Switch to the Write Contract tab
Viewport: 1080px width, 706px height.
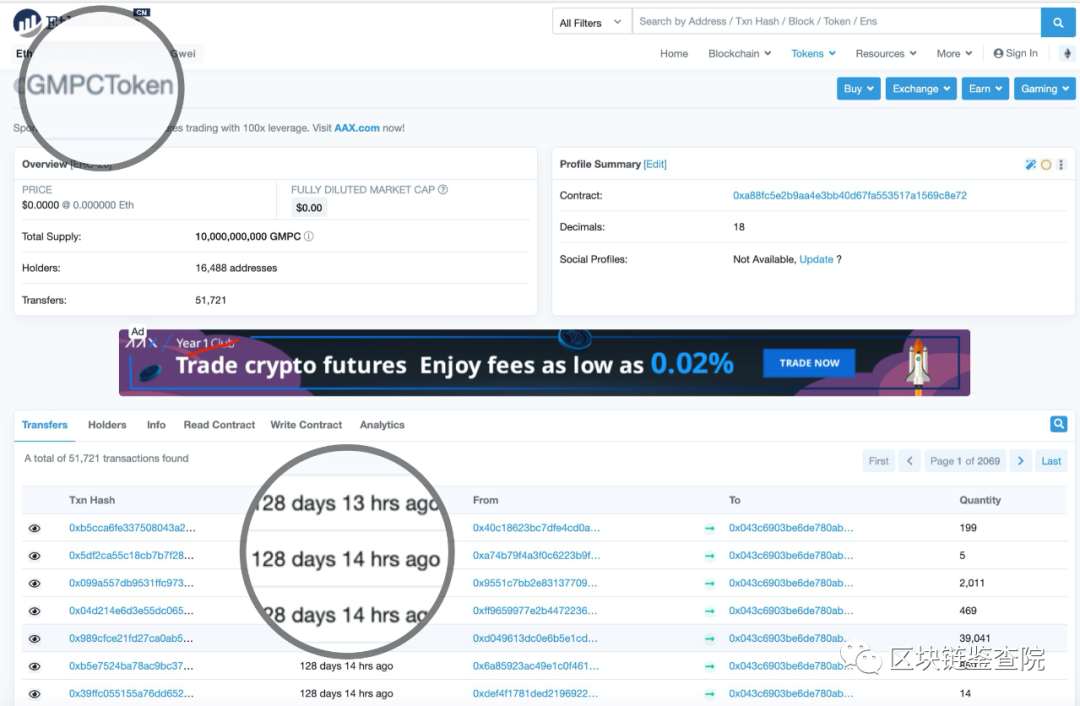(306, 425)
